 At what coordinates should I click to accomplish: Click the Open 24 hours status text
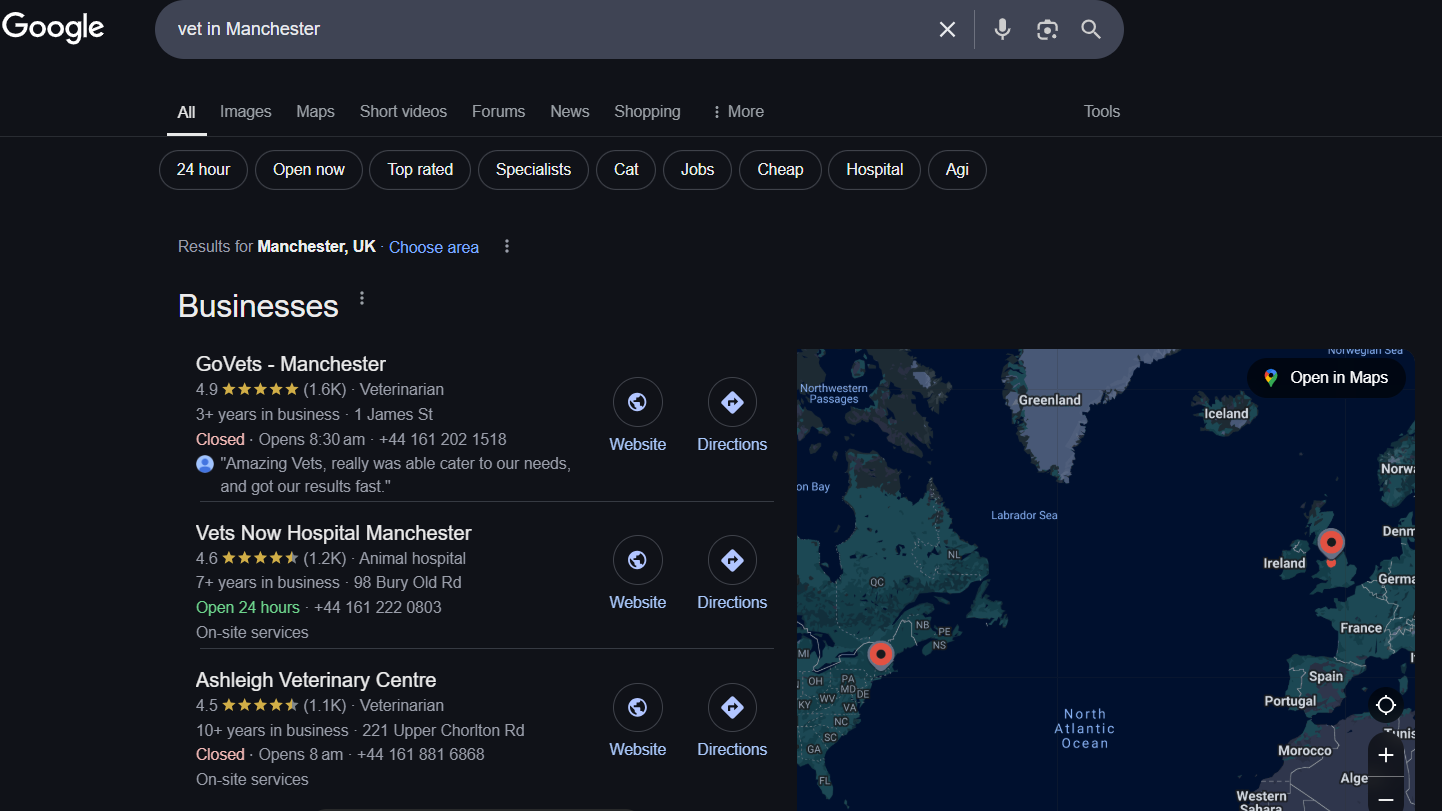click(x=248, y=608)
